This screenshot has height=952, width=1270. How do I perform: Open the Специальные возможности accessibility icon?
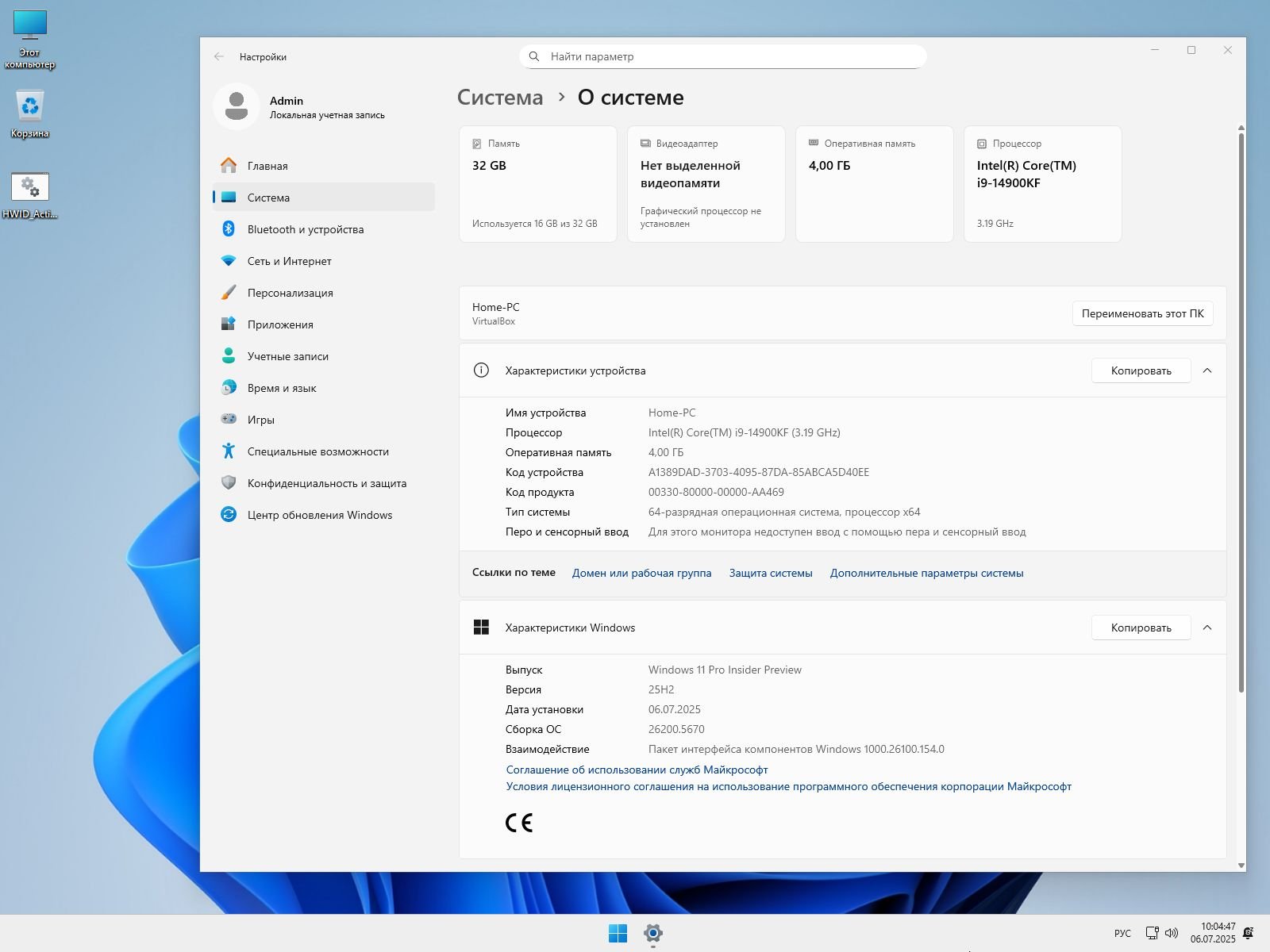tap(229, 451)
